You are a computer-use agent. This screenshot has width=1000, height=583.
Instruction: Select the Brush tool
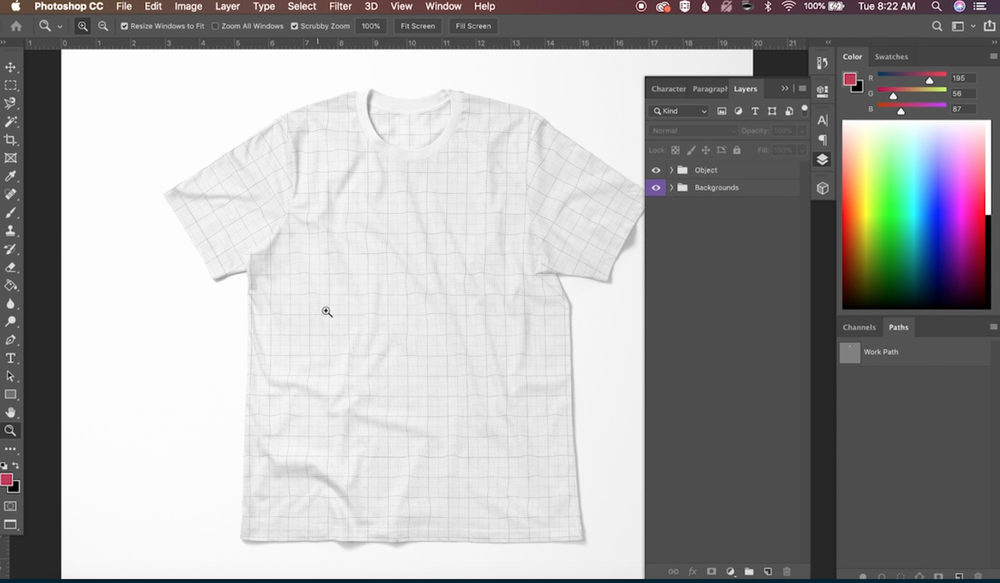point(10,212)
